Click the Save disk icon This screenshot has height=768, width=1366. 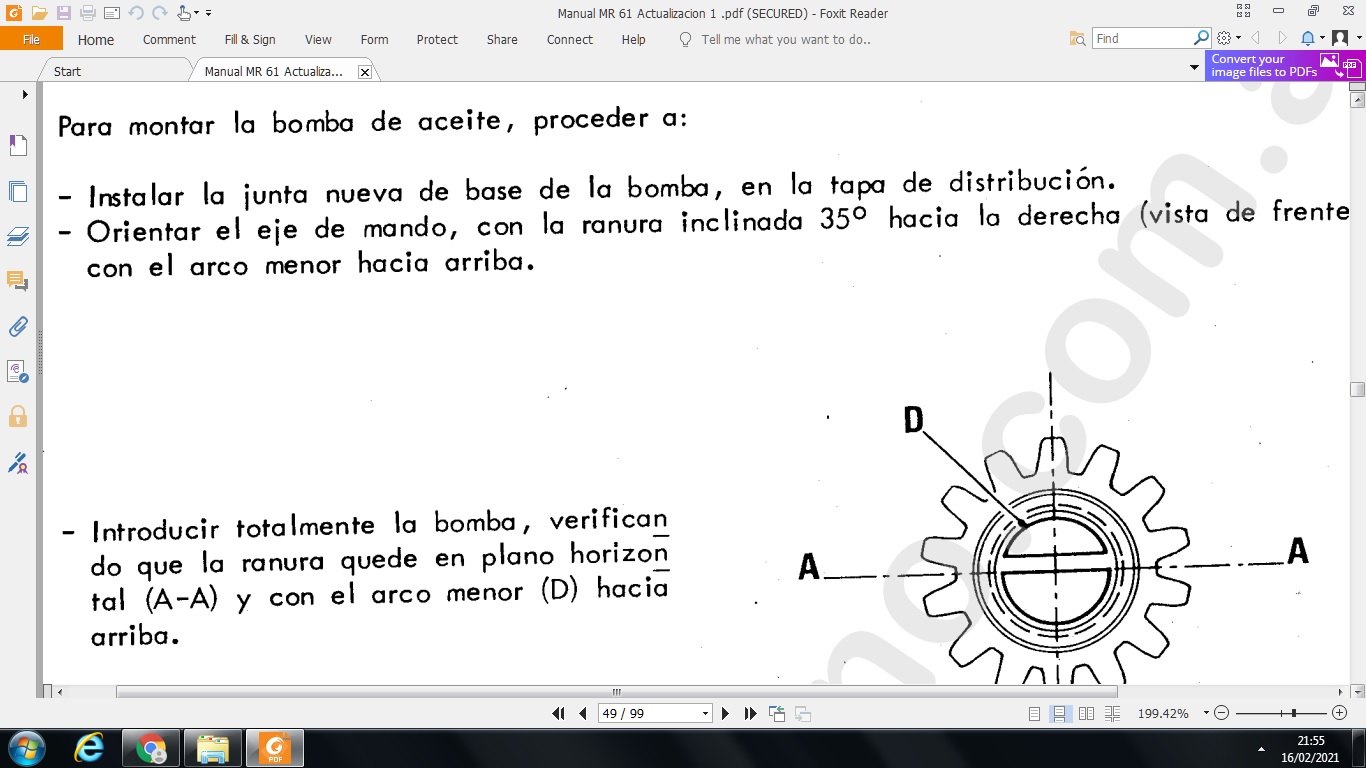pyautogui.click(x=64, y=13)
